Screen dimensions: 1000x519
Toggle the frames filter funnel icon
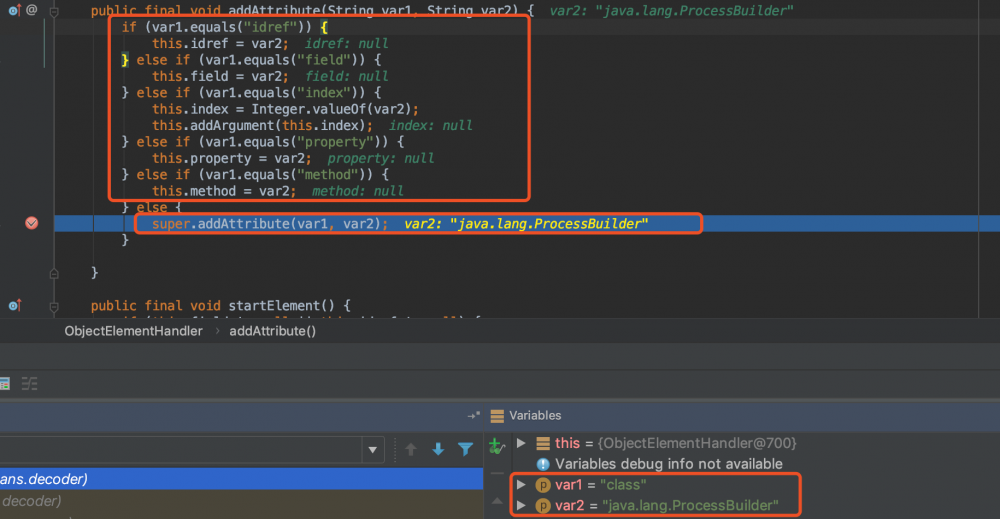[x=466, y=450]
